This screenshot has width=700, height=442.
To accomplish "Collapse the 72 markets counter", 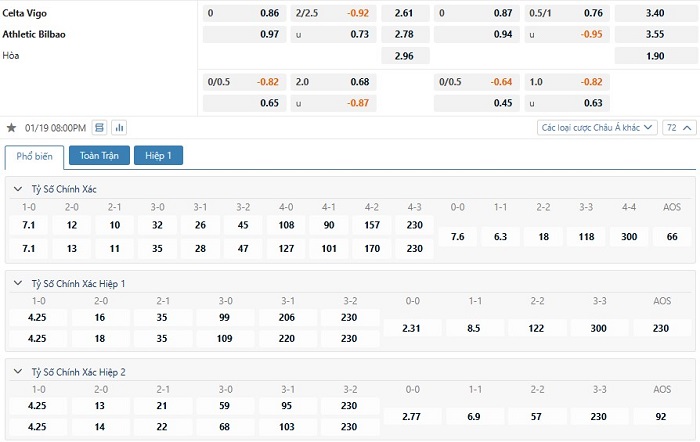I will [679, 128].
